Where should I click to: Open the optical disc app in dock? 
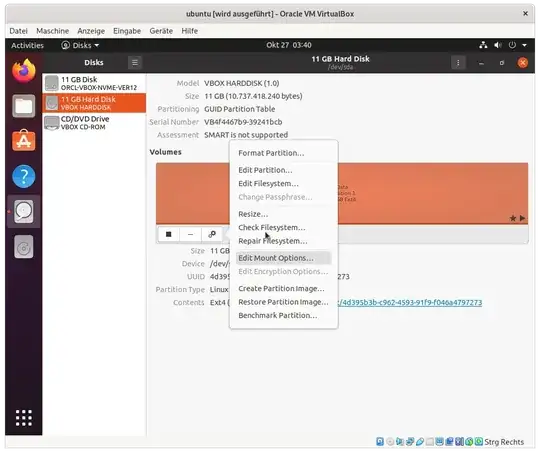click(x=24, y=247)
